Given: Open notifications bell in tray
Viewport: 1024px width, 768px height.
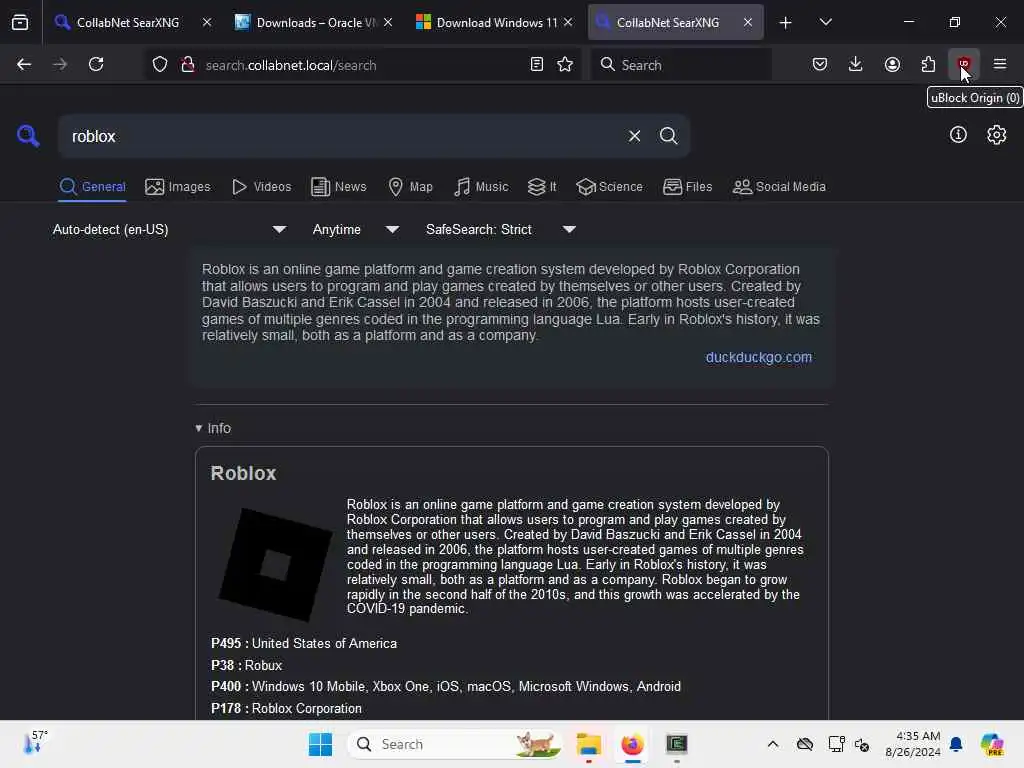Looking at the screenshot, I should point(956,744).
